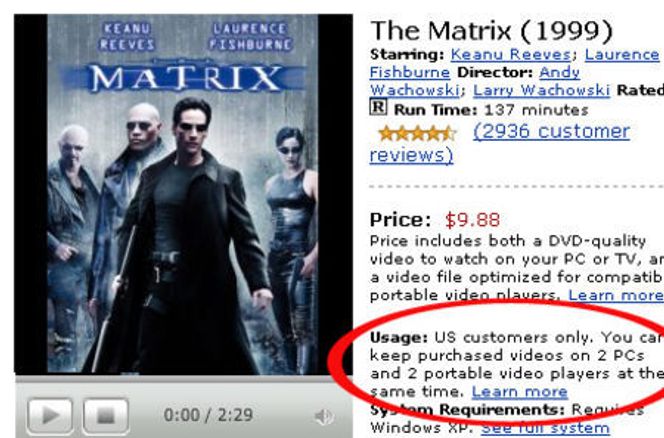
Task: Click the 0:00 / 2:29 time display
Action: tap(208, 415)
